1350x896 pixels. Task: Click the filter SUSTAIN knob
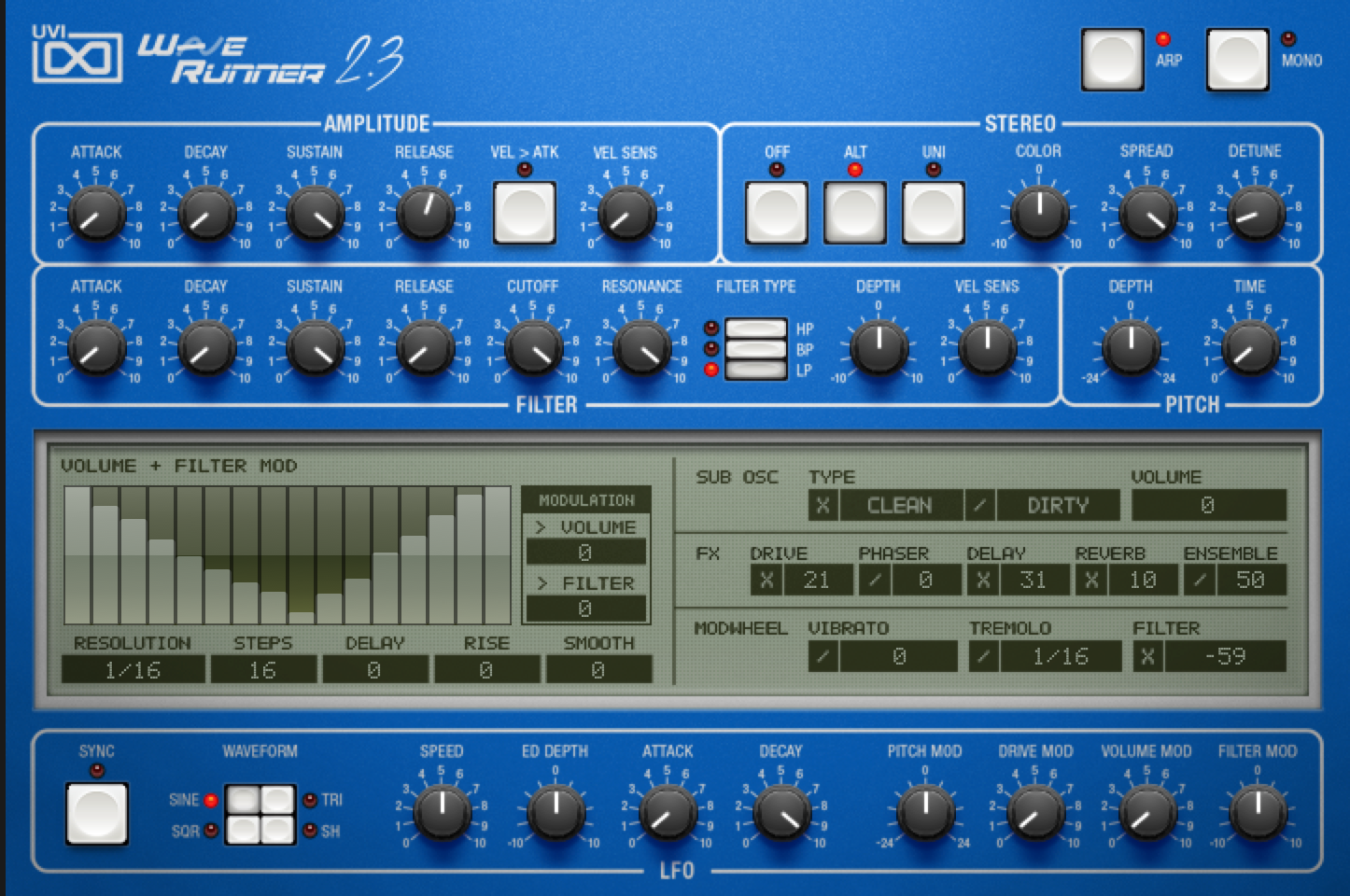tap(316, 347)
